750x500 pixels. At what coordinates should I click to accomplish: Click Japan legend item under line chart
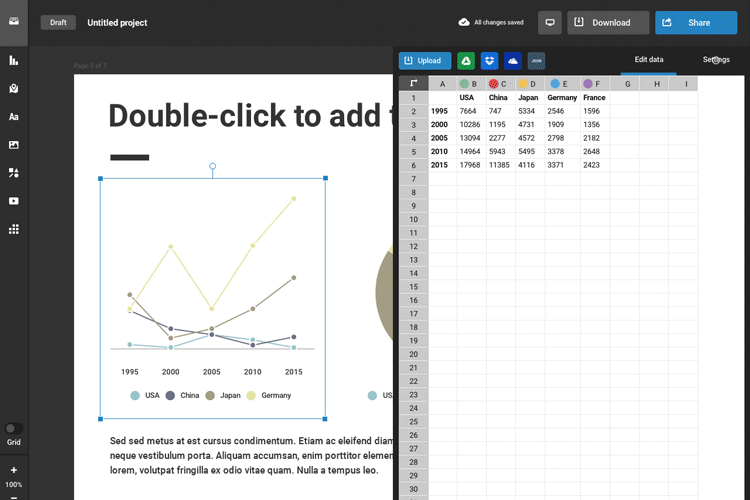pyautogui.click(x=223, y=396)
